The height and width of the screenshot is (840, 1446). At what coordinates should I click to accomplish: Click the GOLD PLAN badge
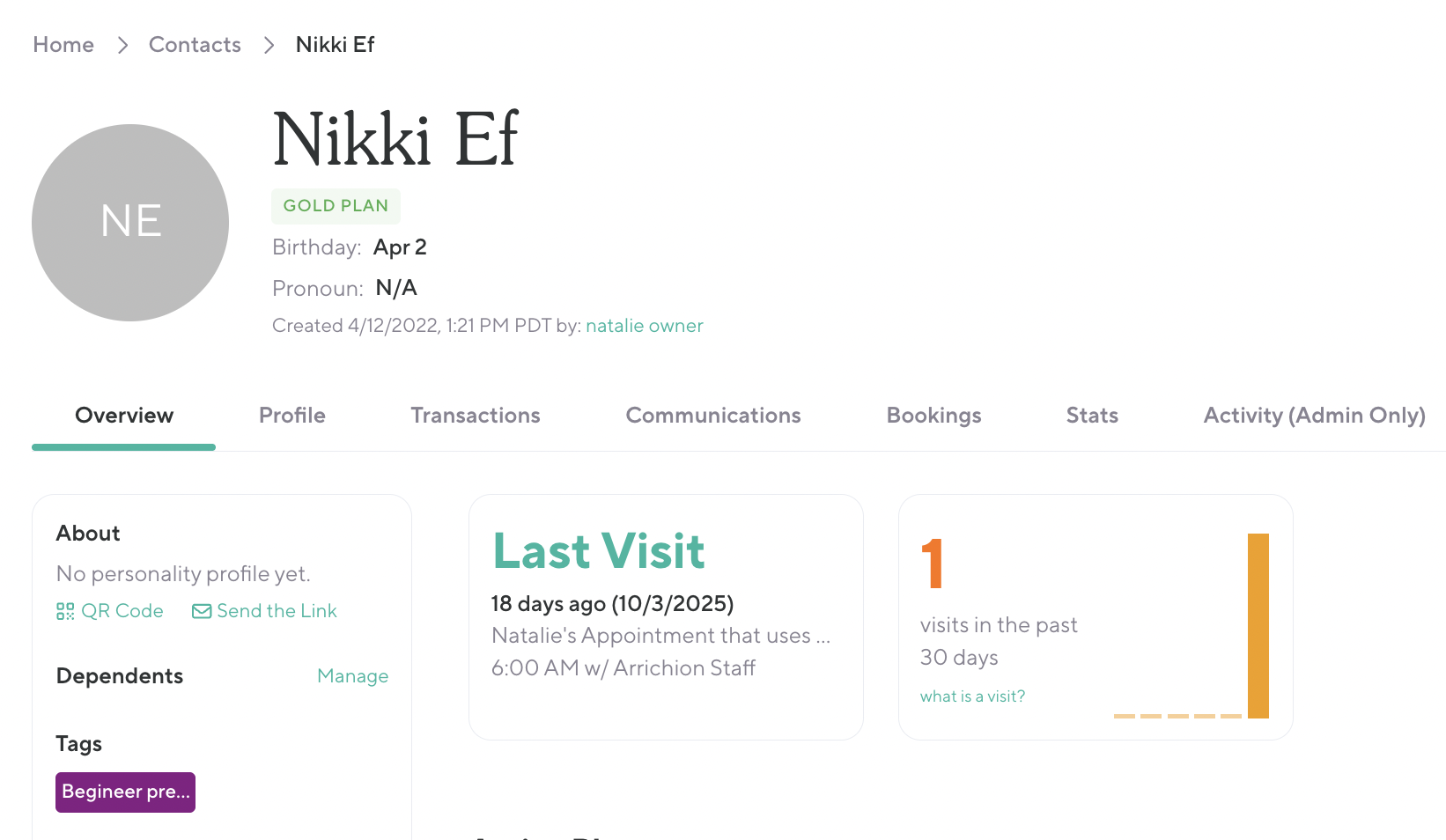tap(336, 206)
